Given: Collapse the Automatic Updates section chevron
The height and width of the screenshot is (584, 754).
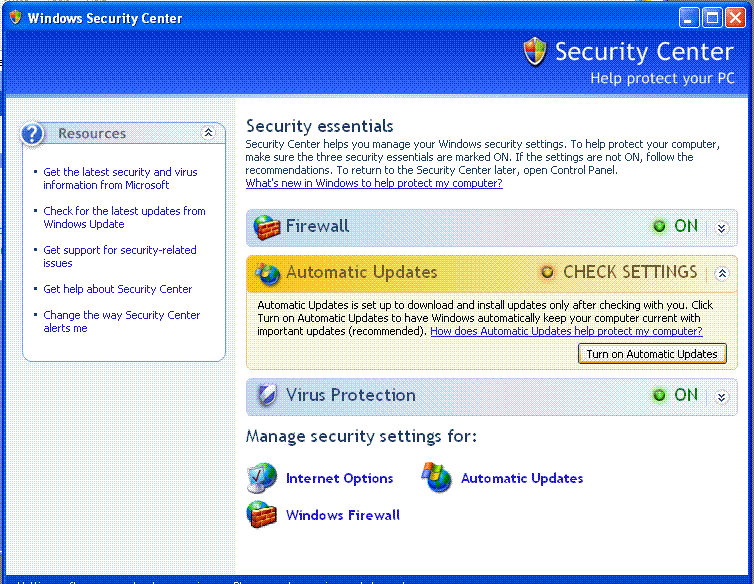Looking at the screenshot, I should [x=721, y=274].
